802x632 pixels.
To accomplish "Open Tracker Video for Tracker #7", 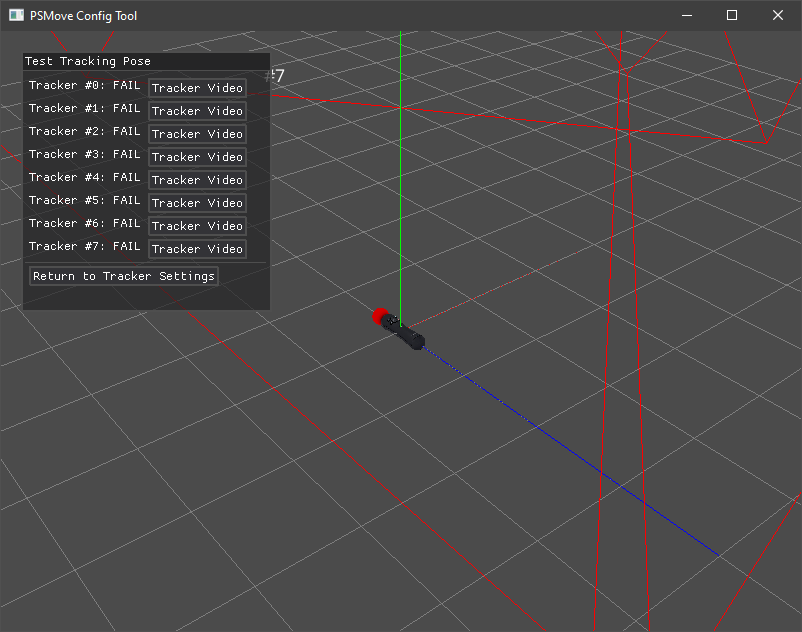I will (197, 249).
